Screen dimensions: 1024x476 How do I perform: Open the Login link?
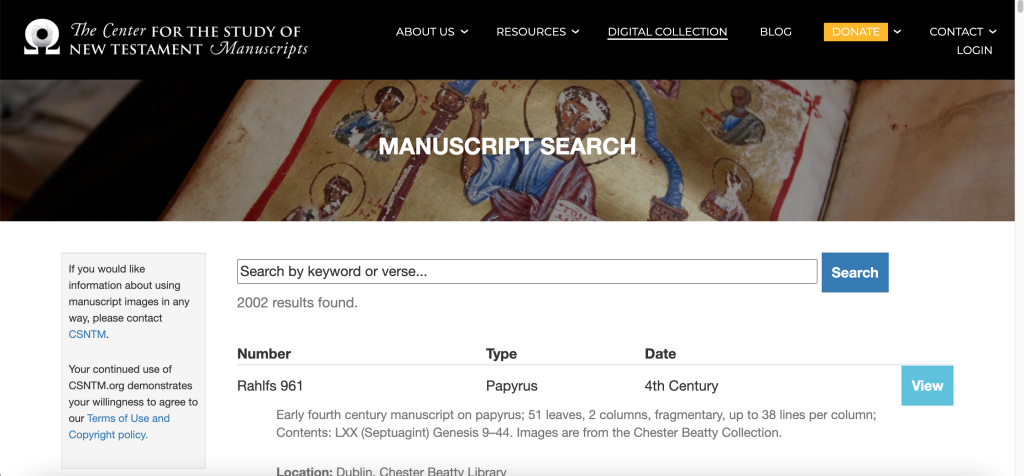pyautogui.click(x=974, y=50)
